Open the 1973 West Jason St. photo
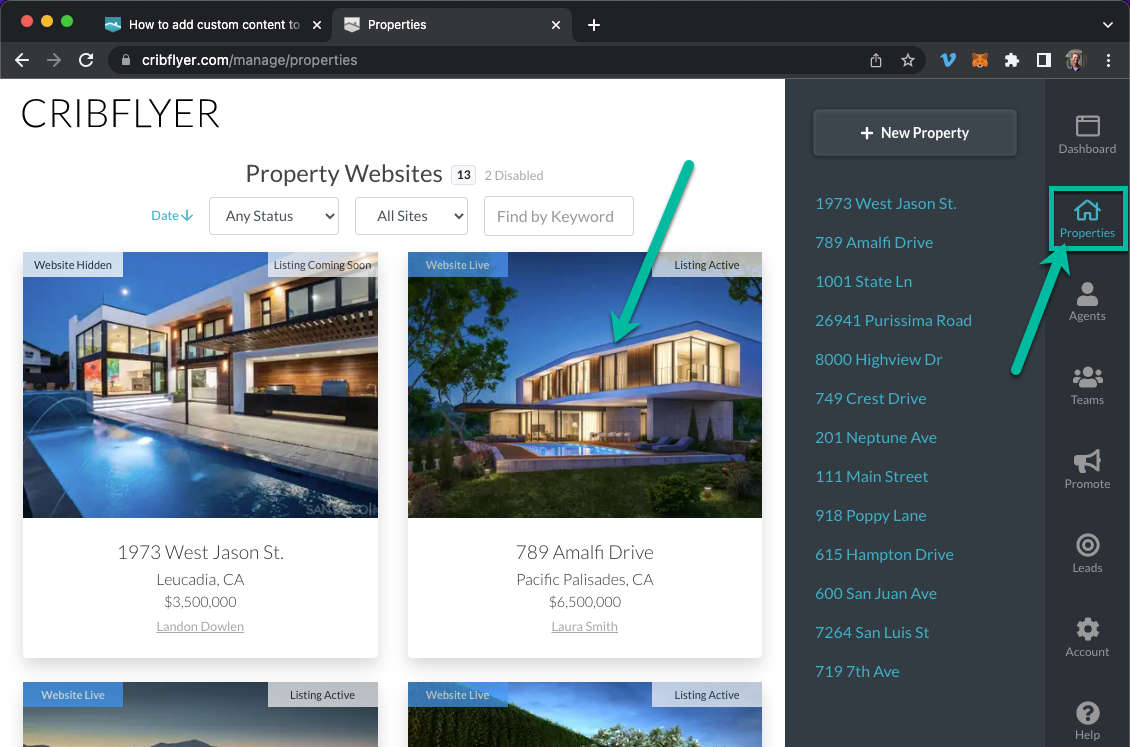Screen dimensions: 1130x747 tap(200, 385)
